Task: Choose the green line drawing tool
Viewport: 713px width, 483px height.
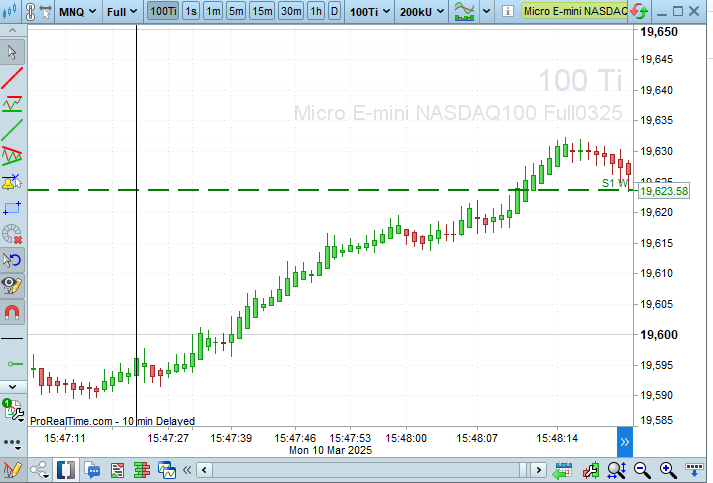Action: tap(12, 130)
